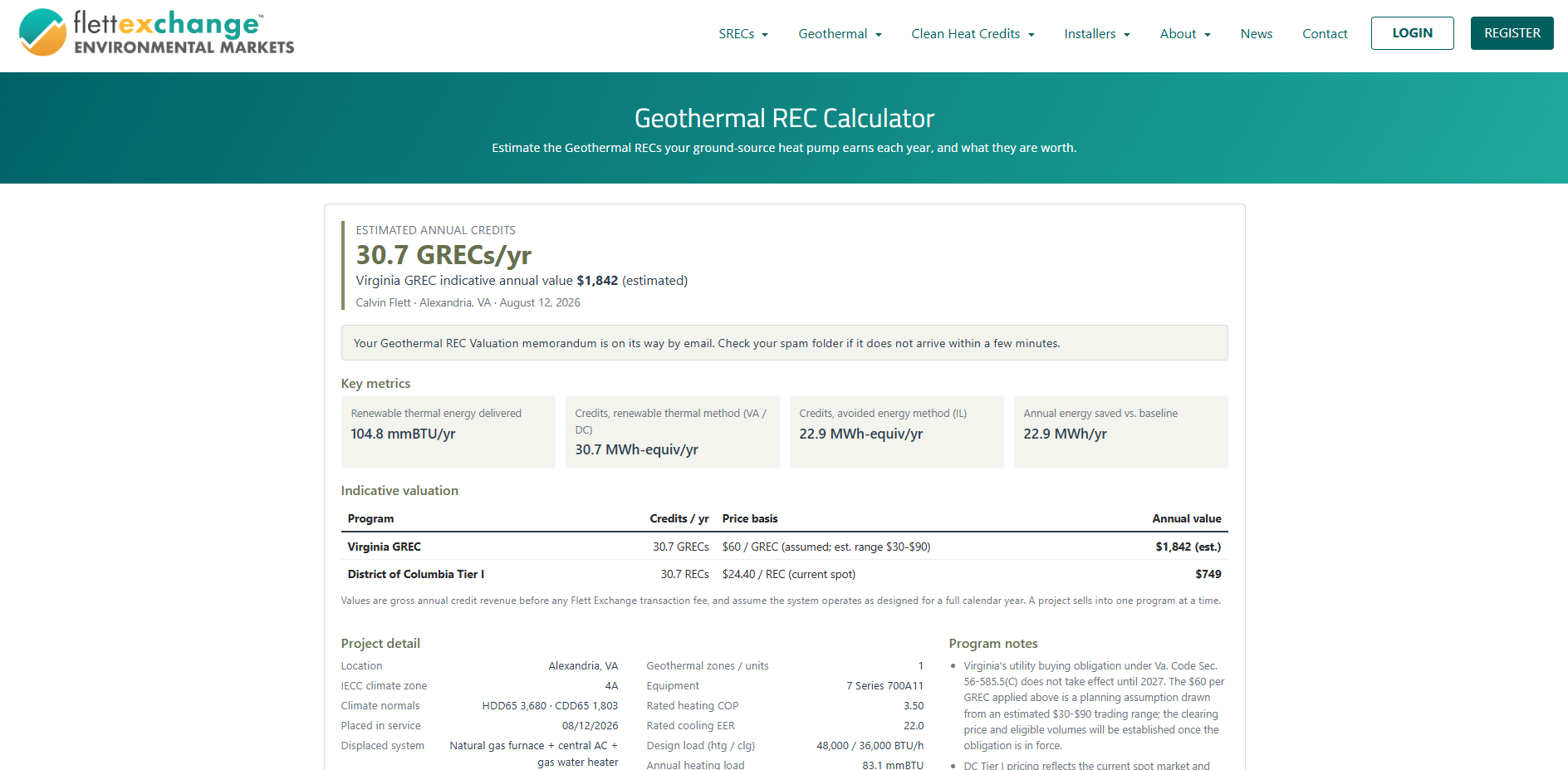
Task: Select the Virginia GREC row label
Action: [384, 547]
